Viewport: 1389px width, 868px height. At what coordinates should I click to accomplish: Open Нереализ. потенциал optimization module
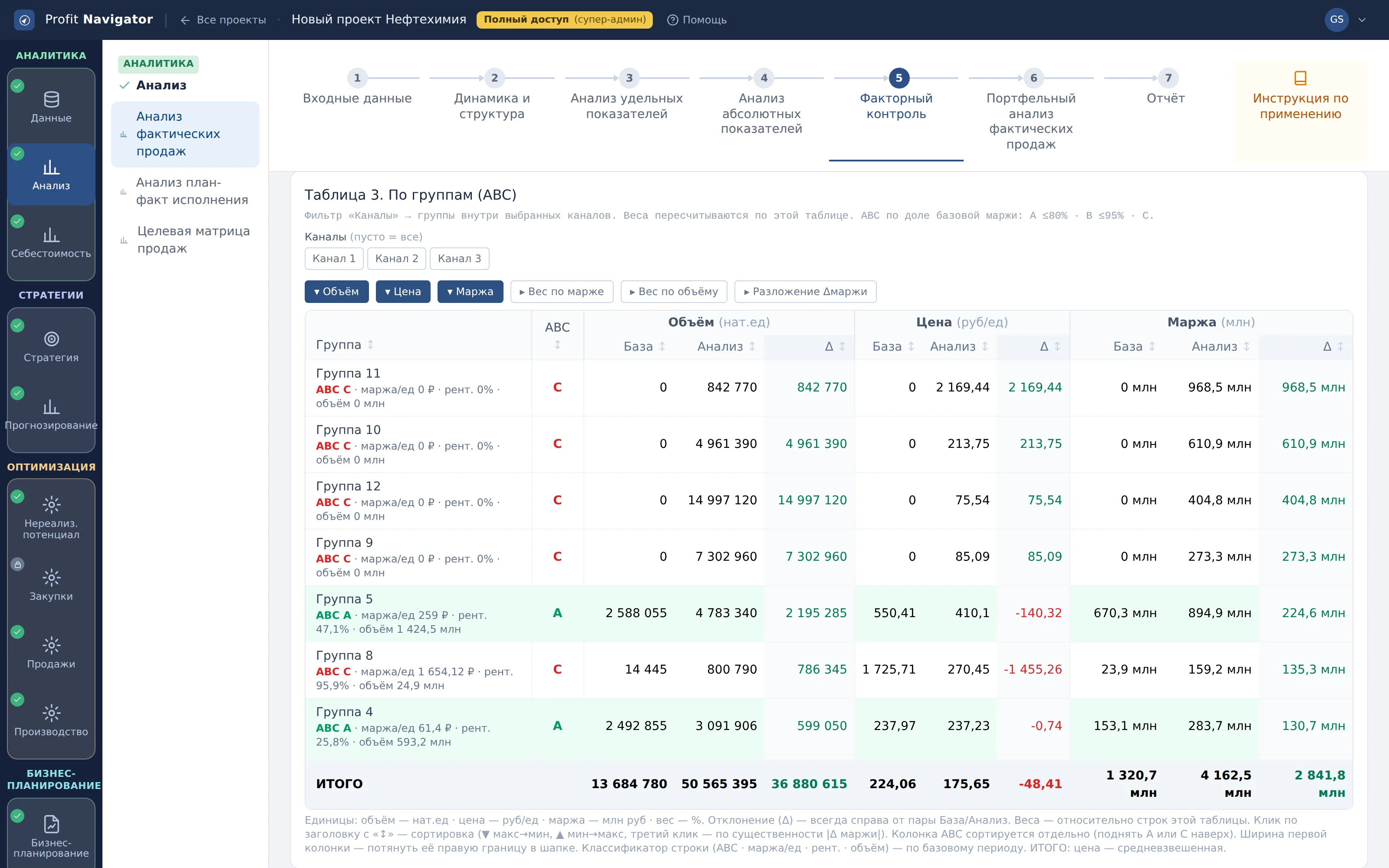pyautogui.click(x=51, y=516)
